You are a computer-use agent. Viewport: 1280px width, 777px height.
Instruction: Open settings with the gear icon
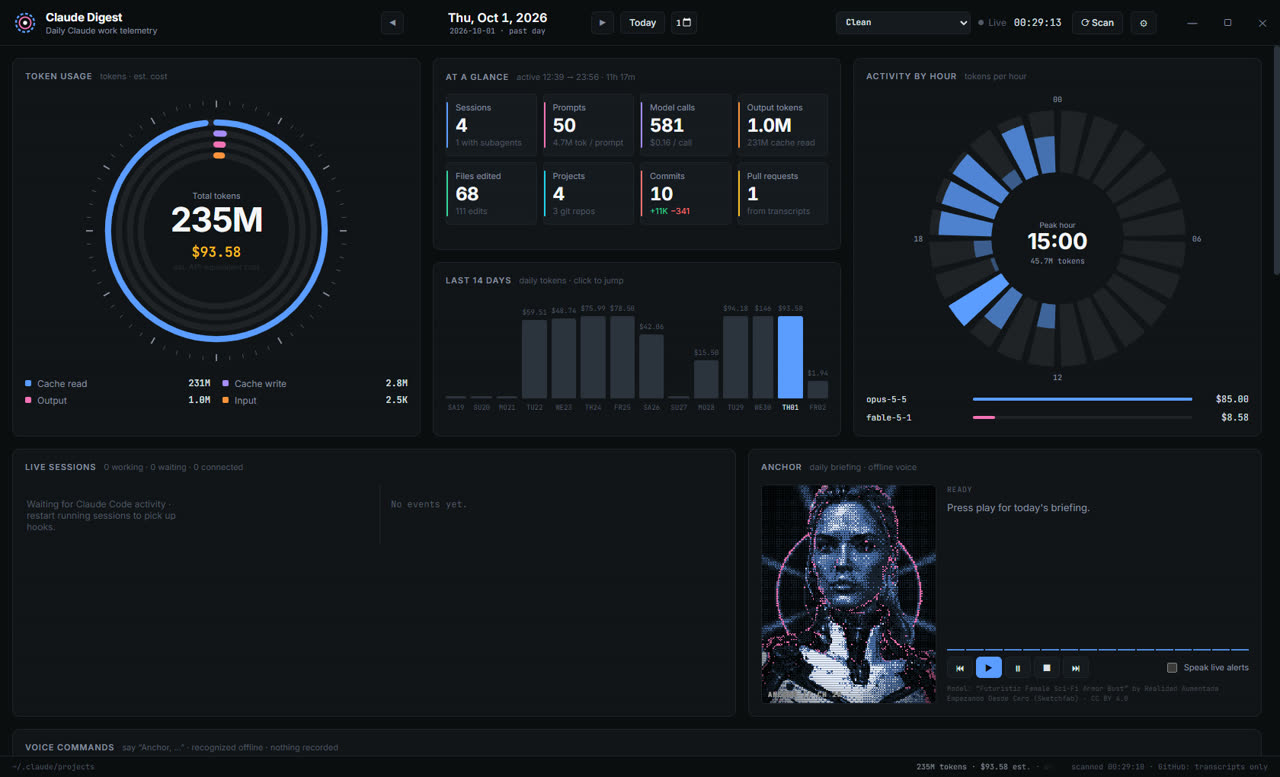[x=1143, y=22]
